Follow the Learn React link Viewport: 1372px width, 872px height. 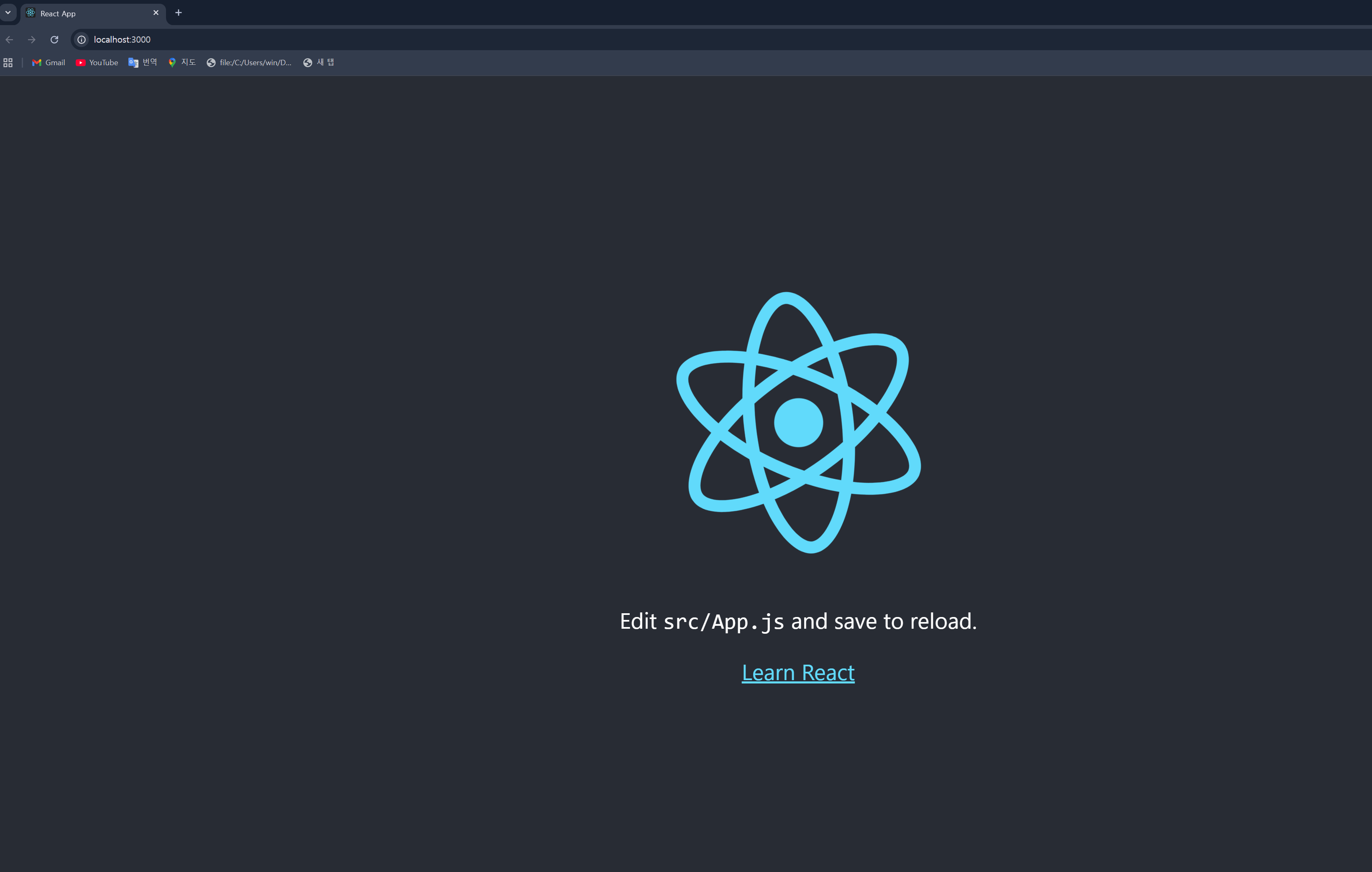coord(798,673)
